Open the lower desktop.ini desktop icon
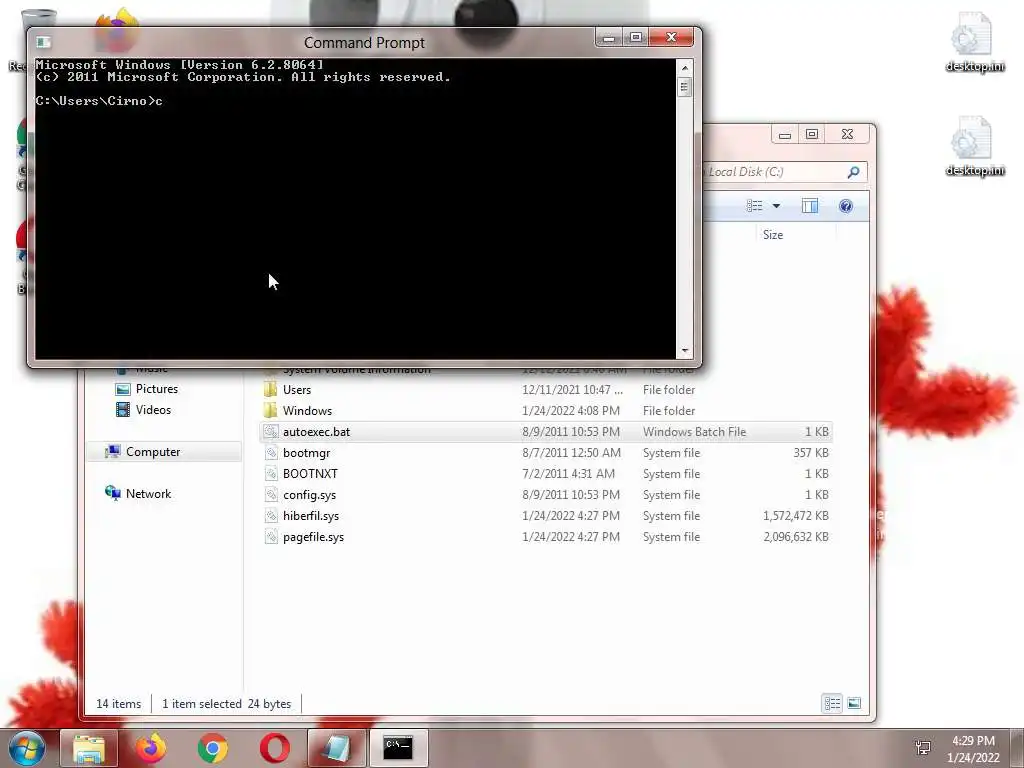The width and height of the screenshot is (1024, 768). [x=974, y=146]
